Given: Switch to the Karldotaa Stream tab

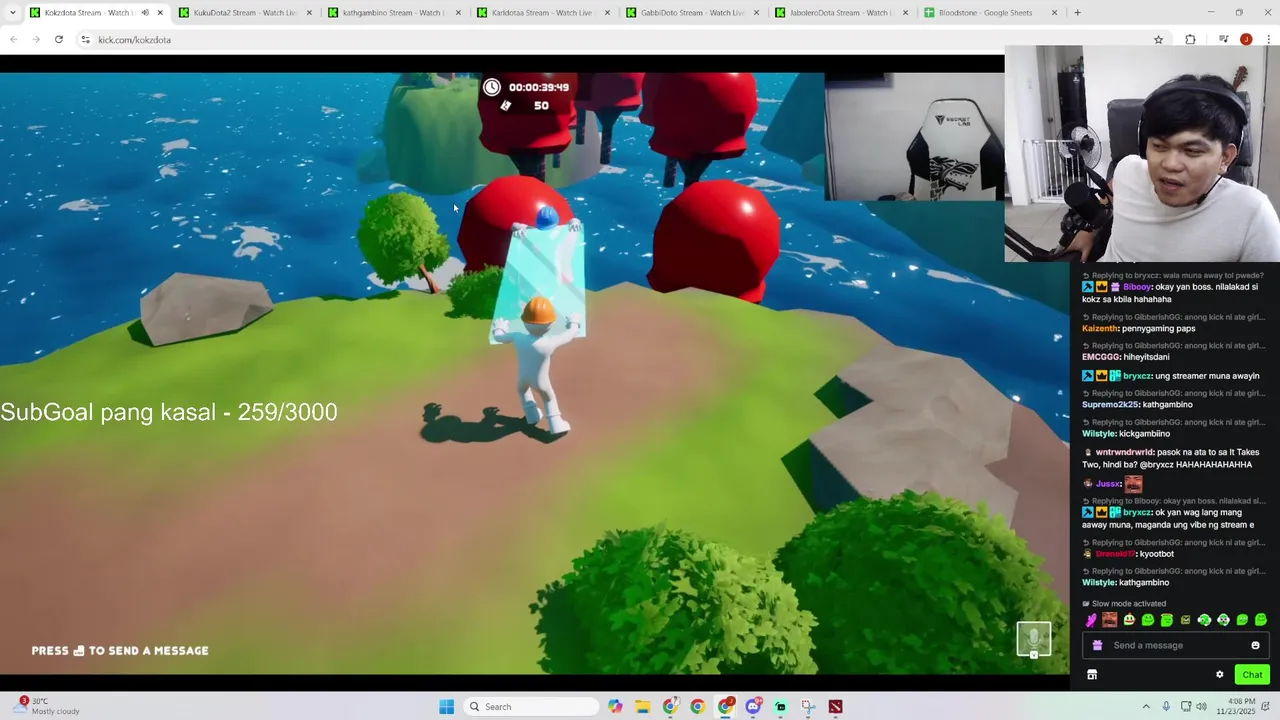Looking at the screenshot, I should (x=543, y=13).
